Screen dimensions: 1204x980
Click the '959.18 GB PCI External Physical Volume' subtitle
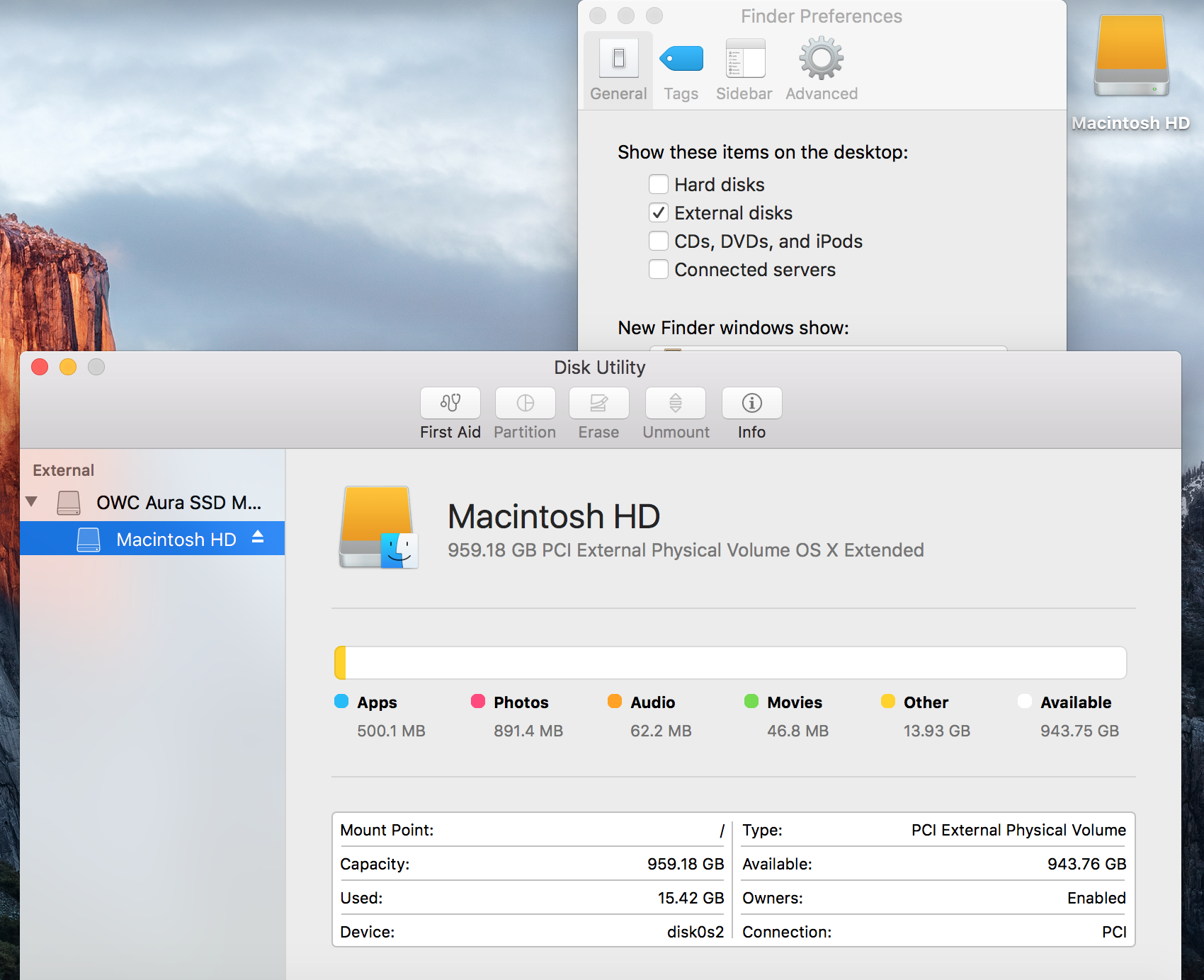click(686, 550)
